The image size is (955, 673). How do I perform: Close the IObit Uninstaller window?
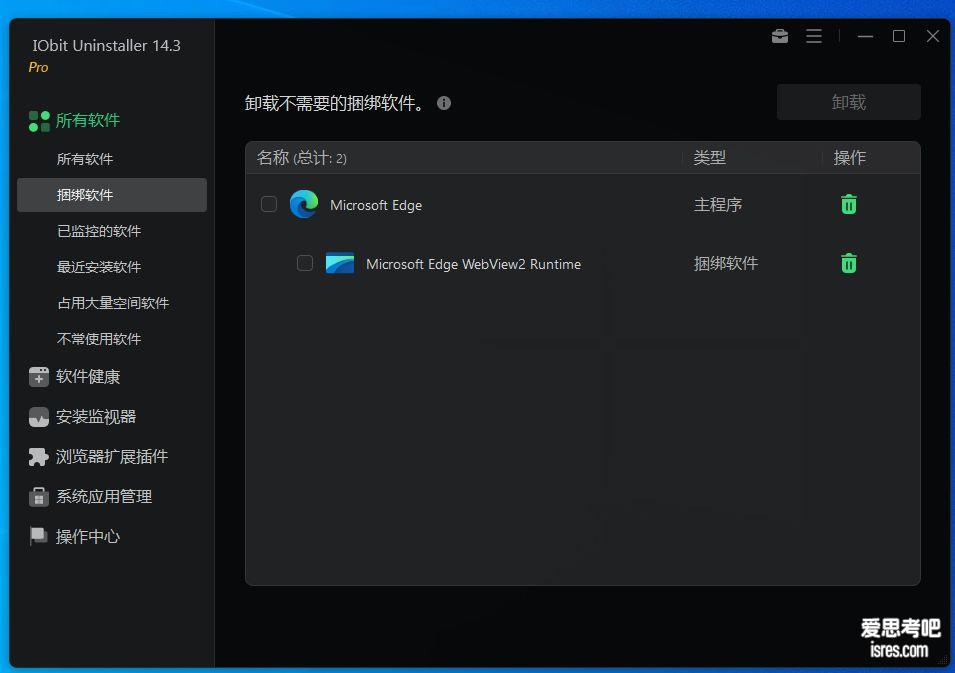pos(932,36)
